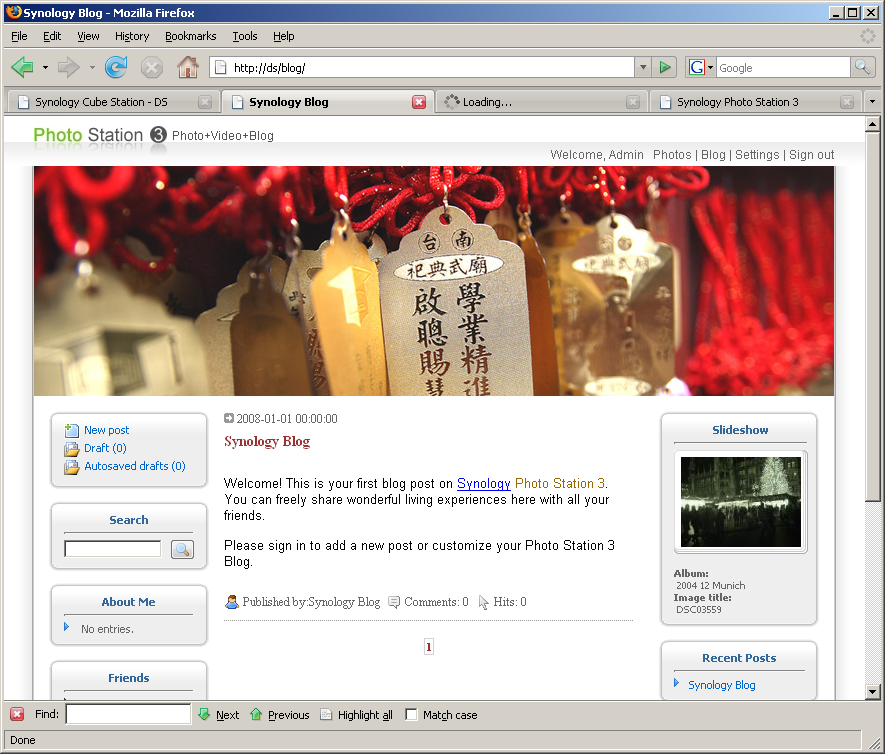This screenshot has width=885, height=754.
Task: Click the Google search box
Action: pyautogui.click(x=783, y=68)
